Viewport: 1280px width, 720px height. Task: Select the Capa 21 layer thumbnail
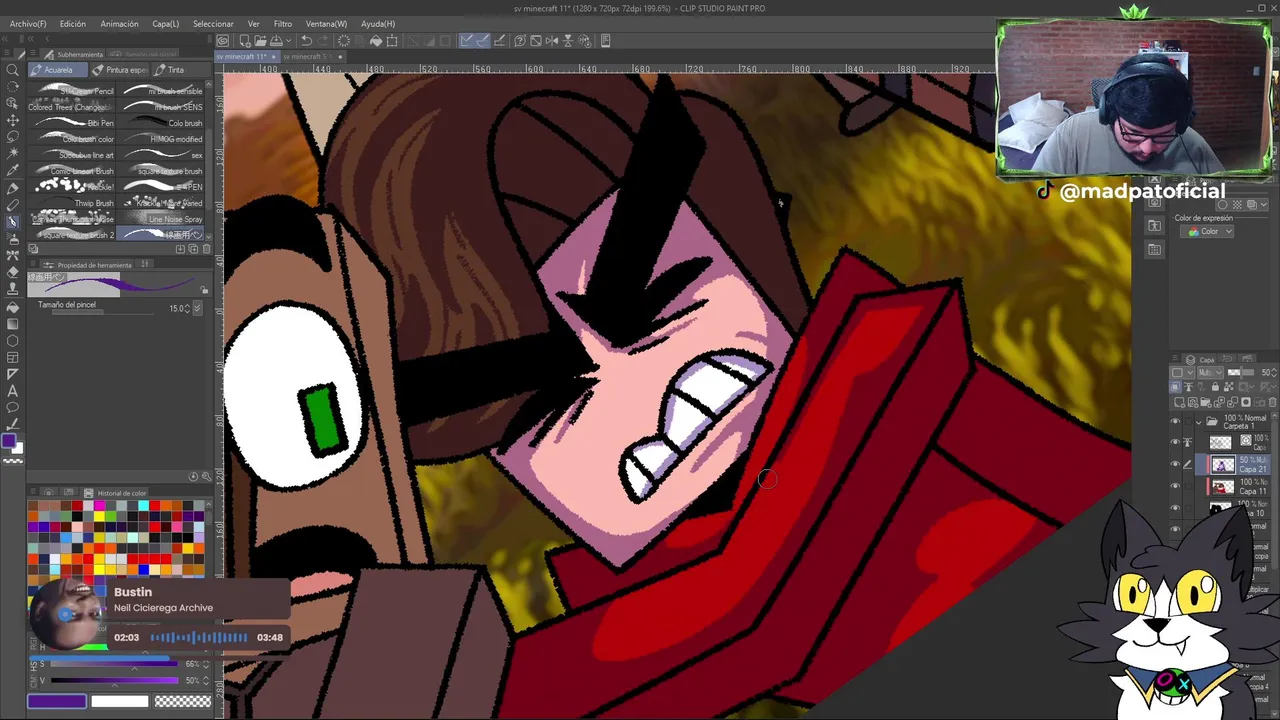point(1224,464)
